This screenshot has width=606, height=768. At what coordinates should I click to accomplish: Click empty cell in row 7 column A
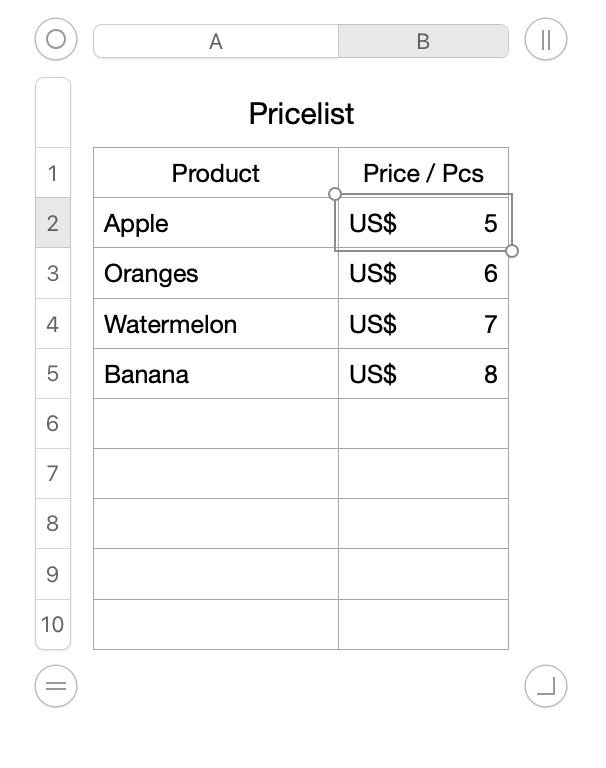[x=216, y=474]
